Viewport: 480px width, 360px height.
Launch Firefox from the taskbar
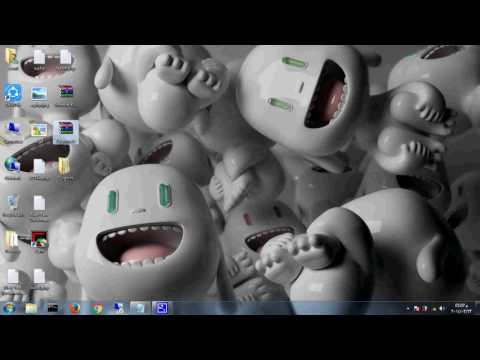tap(75, 308)
